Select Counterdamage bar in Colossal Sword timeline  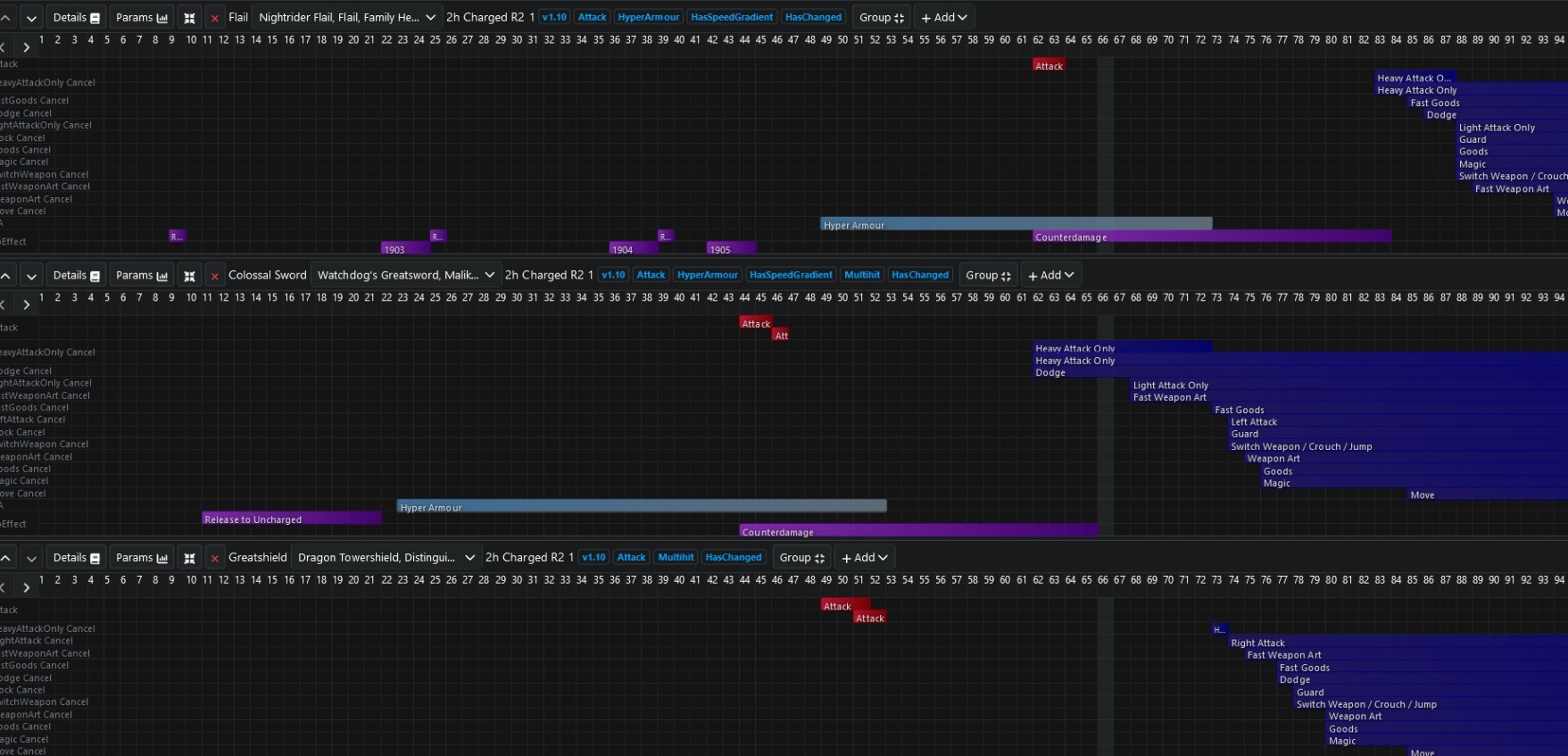tap(918, 531)
